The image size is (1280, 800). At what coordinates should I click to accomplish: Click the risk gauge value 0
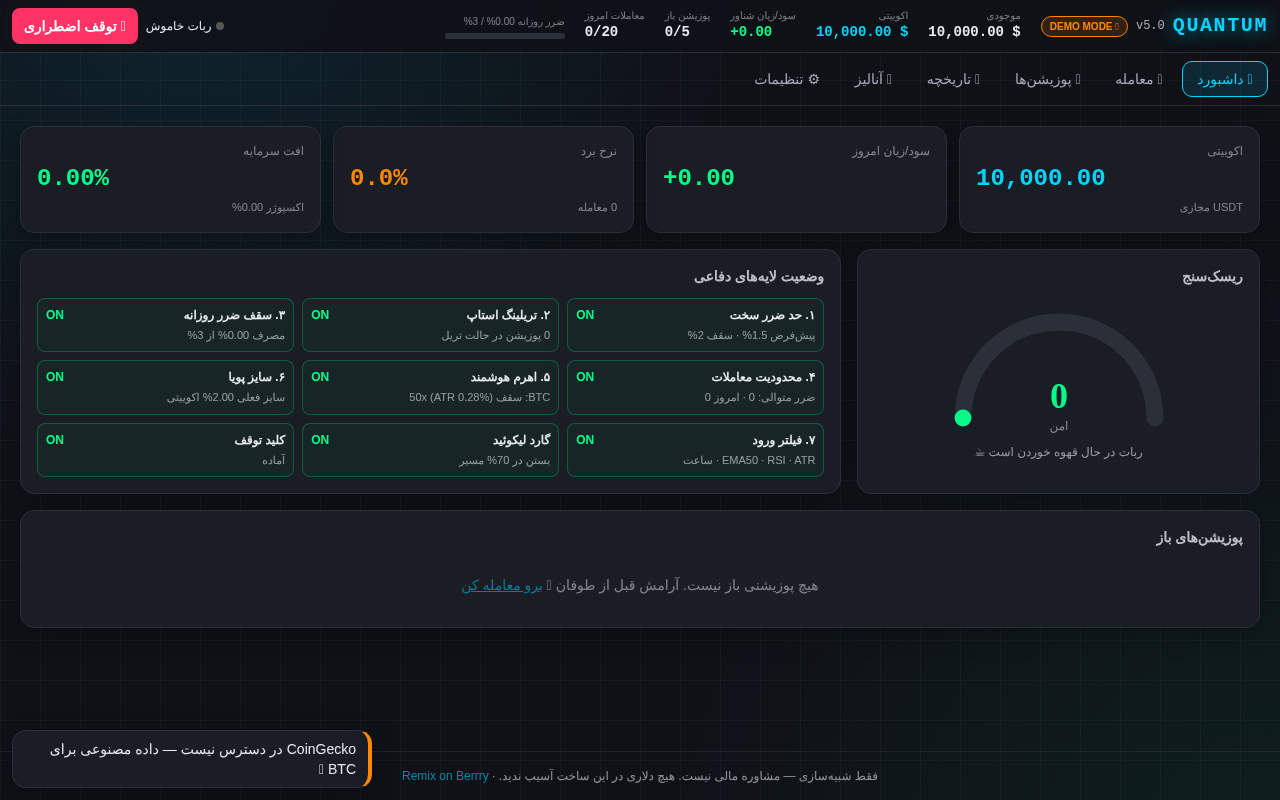pyautogui.click(x=1059, y=396)
